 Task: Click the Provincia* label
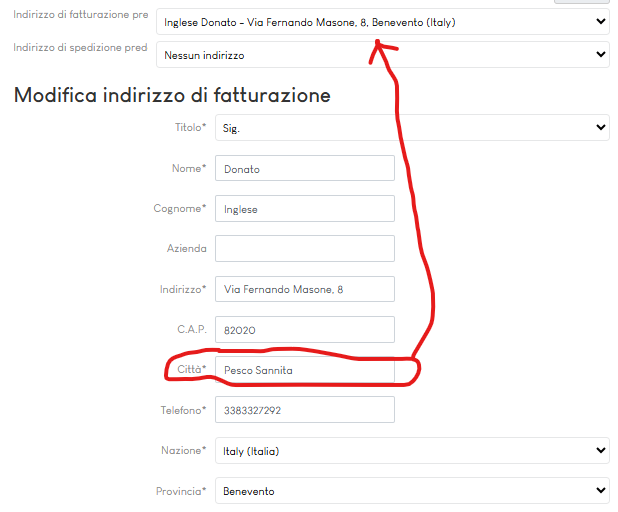click(181, 490)
